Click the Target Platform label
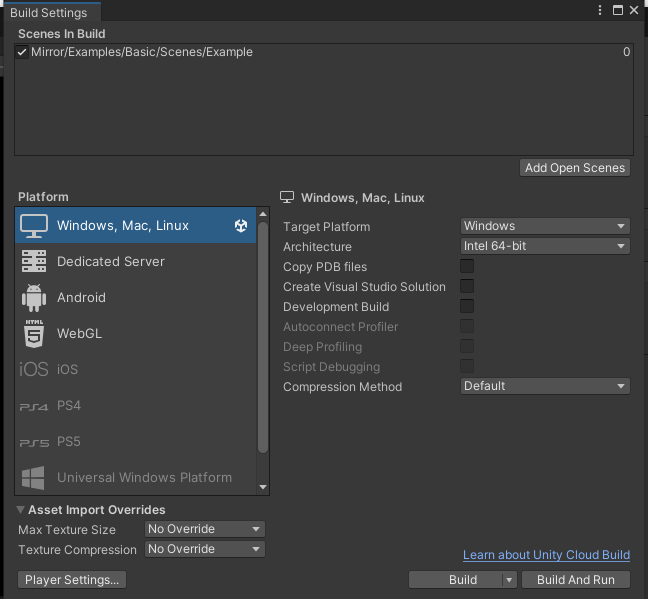 [x=326, y=227]
